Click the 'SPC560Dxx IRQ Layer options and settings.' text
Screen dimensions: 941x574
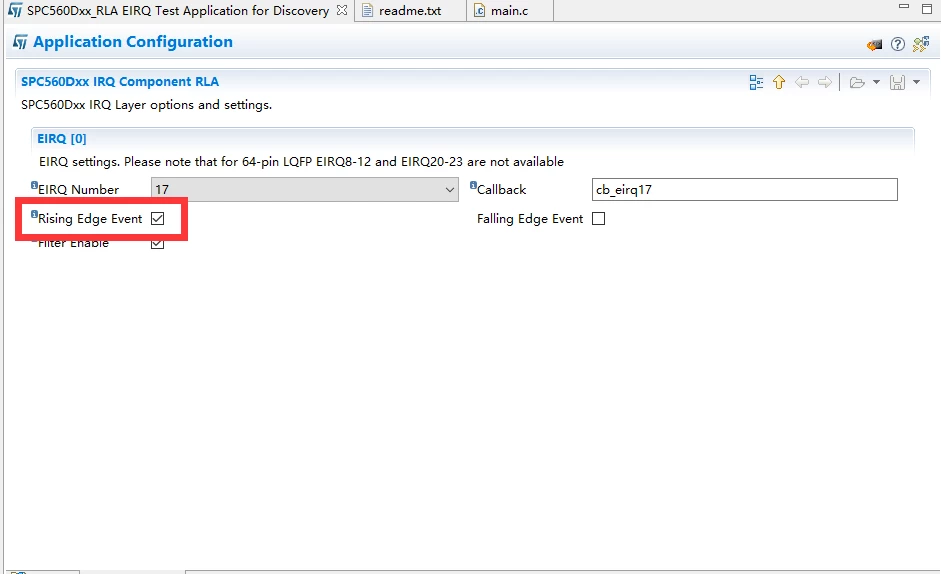(x=146, y=104)
